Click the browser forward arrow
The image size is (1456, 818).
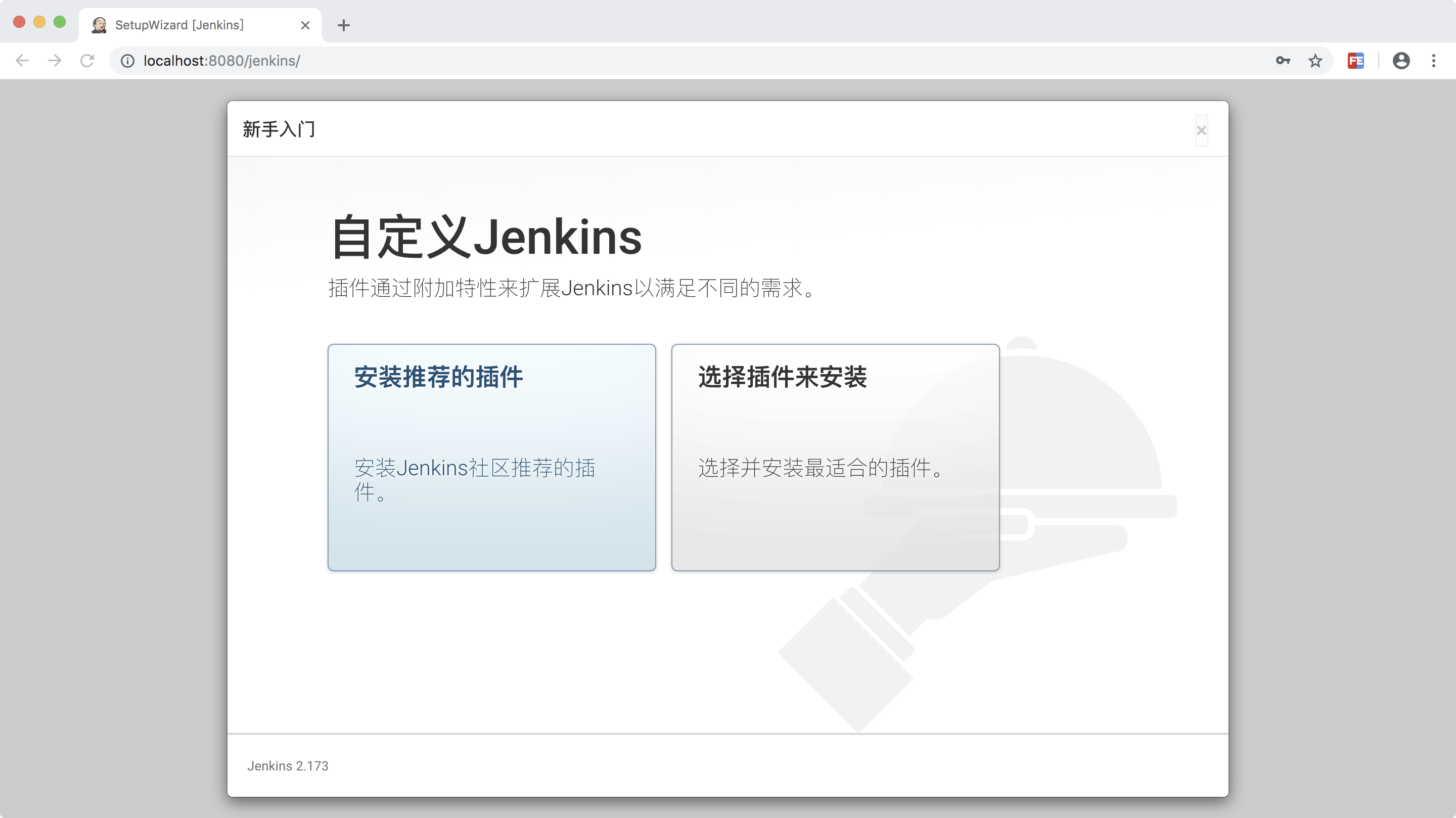[x=55, y=61]
